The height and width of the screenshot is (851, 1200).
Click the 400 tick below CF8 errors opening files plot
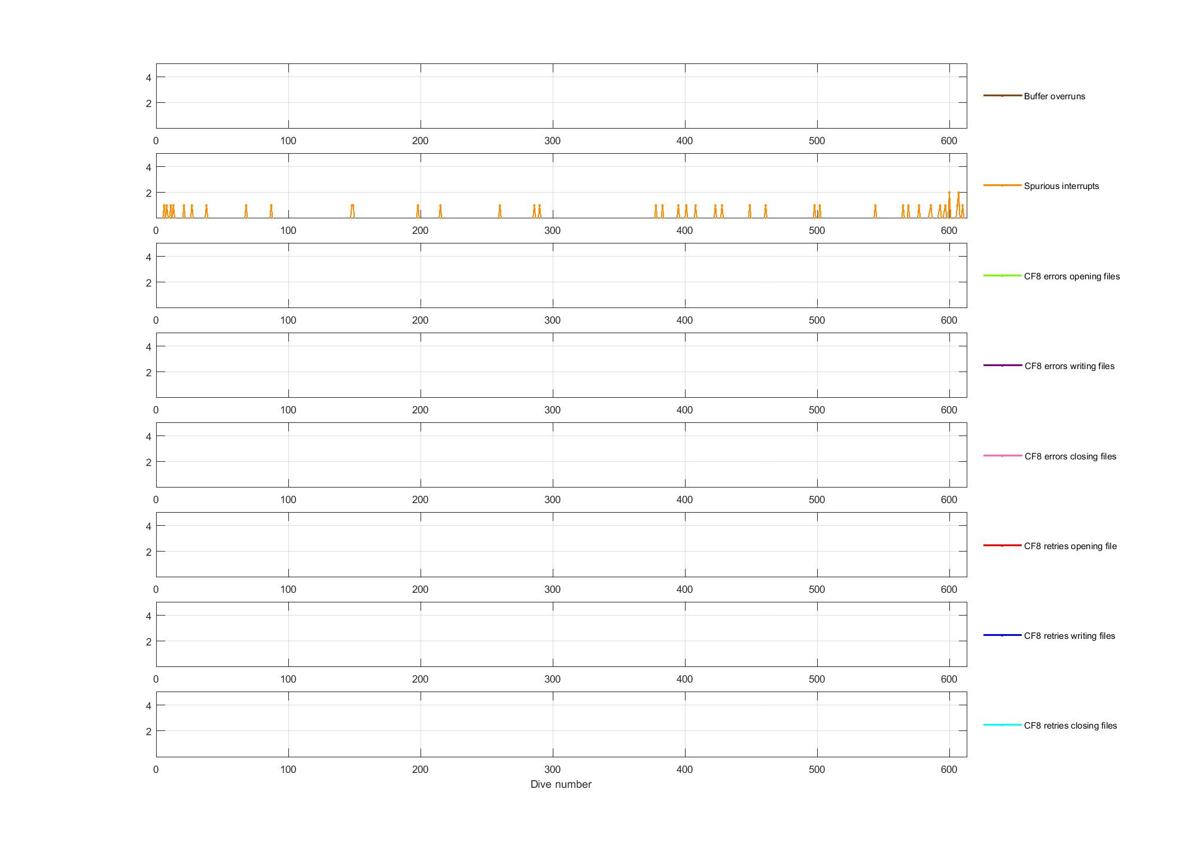[685, 321]
